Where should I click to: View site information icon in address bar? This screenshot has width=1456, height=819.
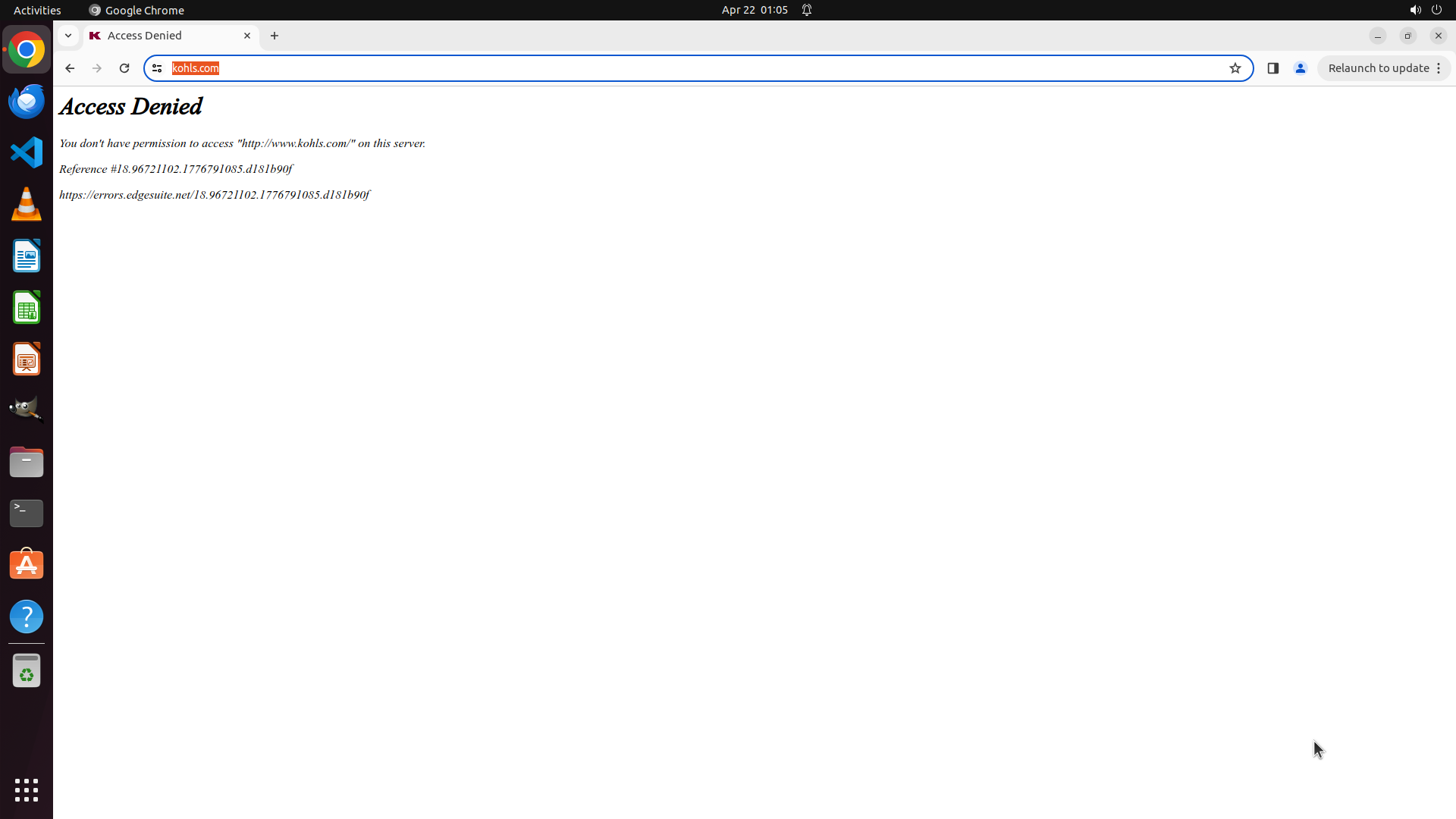coord(157,68)
